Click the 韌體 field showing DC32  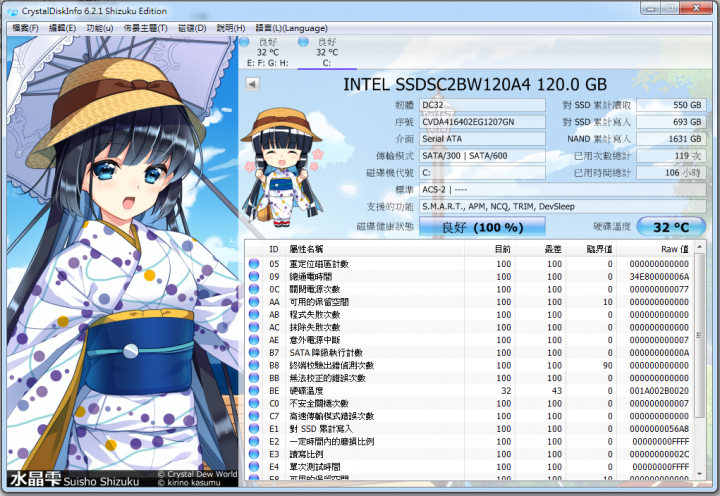[482, 105]
